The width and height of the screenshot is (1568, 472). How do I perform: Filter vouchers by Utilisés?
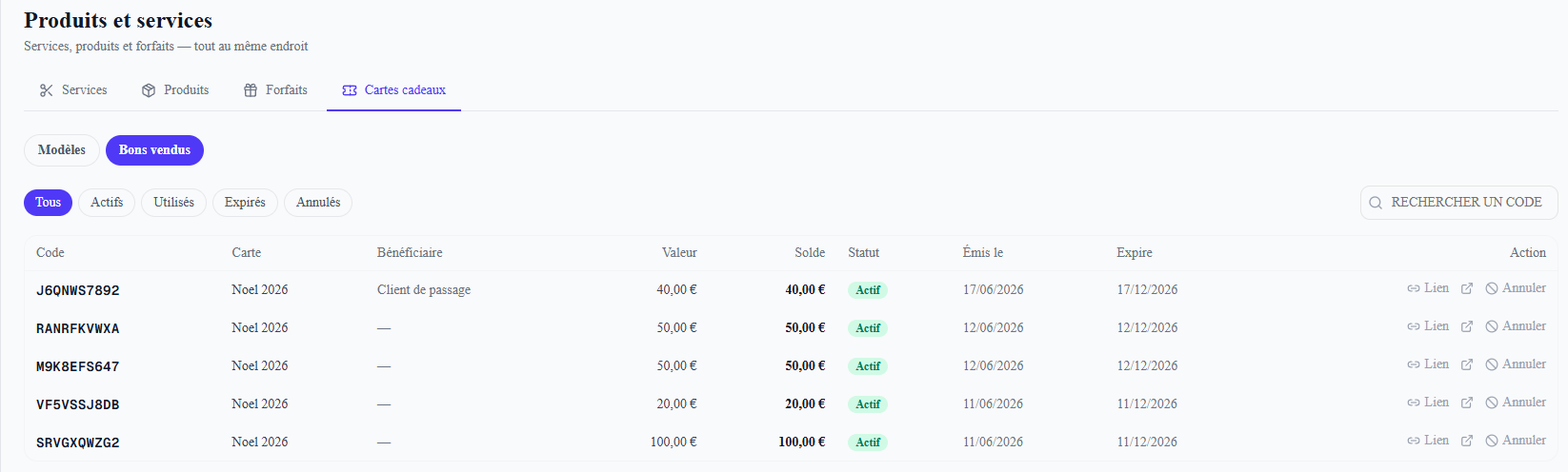pyautogui.click(x=173, y=203)
